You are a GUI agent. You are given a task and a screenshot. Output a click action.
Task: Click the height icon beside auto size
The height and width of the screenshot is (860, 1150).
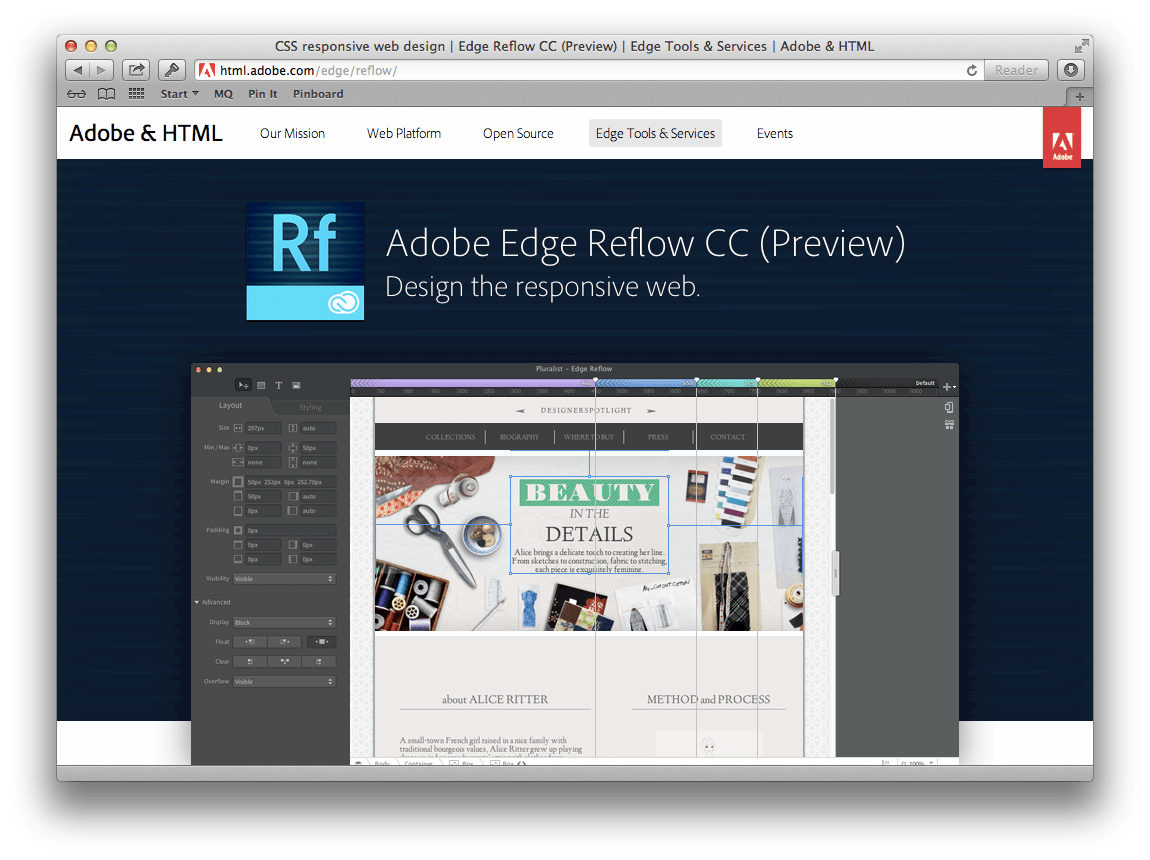pos(293,428)
